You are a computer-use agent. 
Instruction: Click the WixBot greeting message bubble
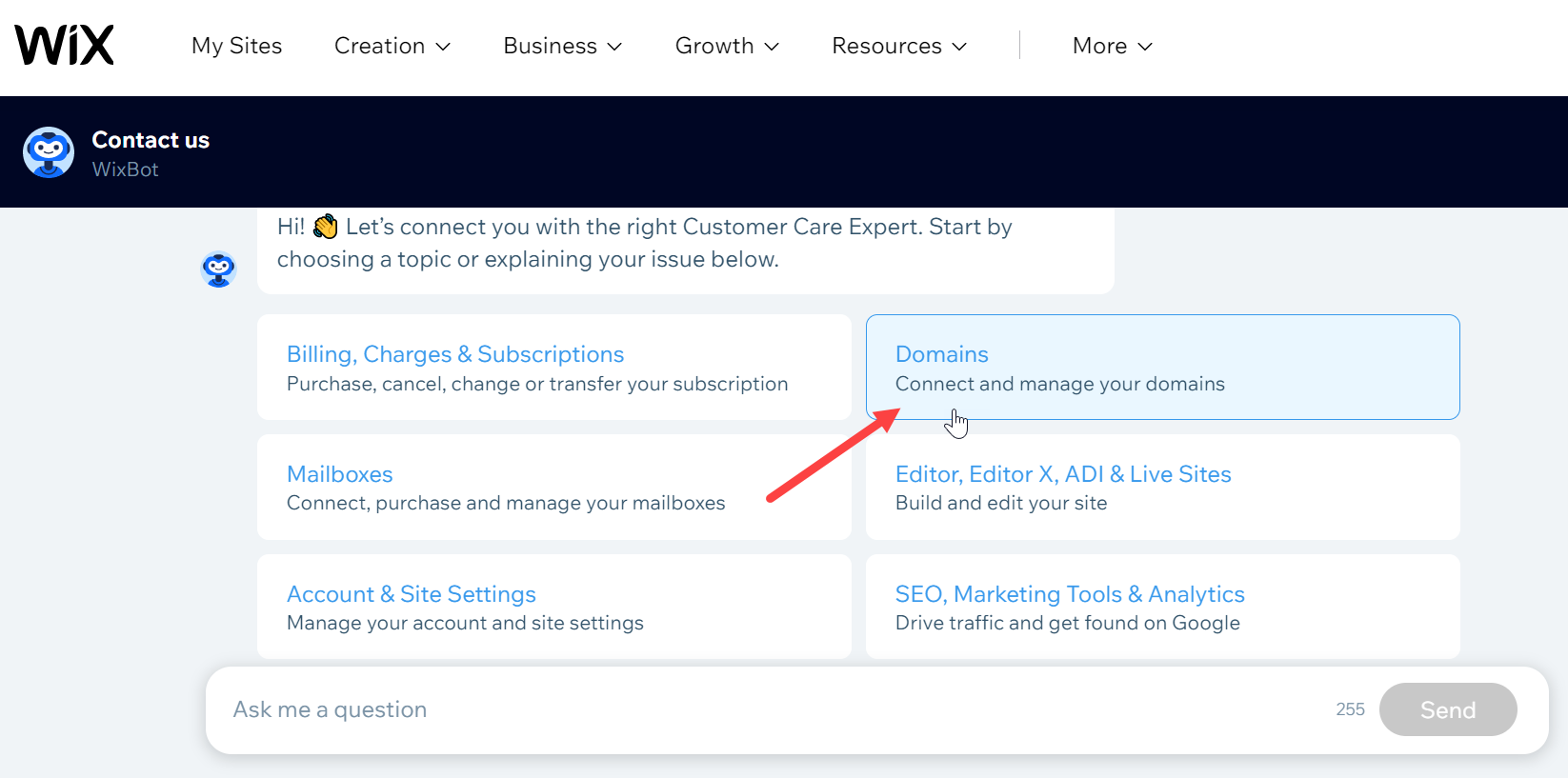(x=686, y=250)
